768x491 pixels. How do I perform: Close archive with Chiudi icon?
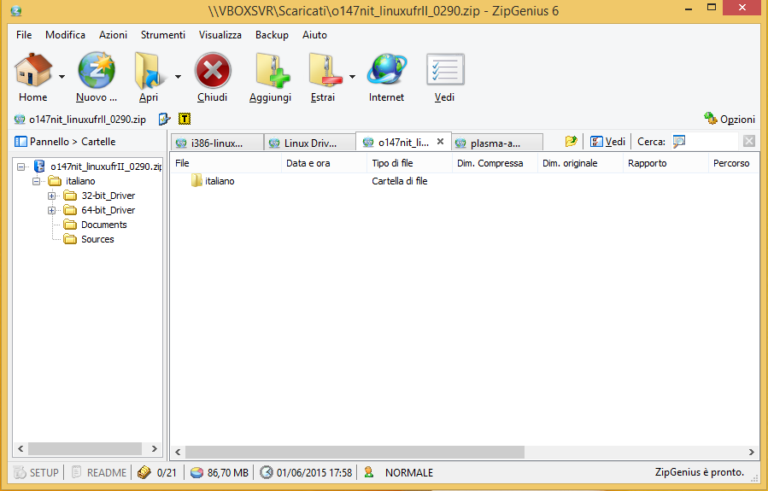point(212,72)
